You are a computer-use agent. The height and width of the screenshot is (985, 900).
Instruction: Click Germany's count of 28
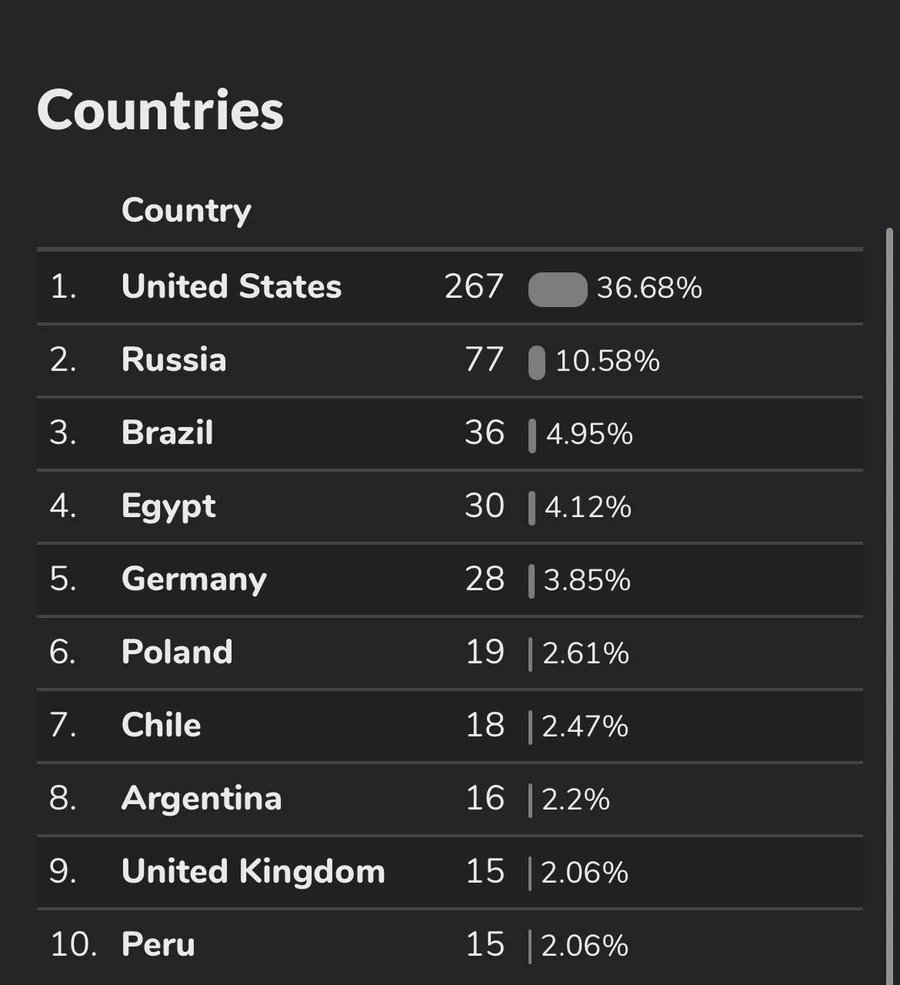click(x=485, y=579)
